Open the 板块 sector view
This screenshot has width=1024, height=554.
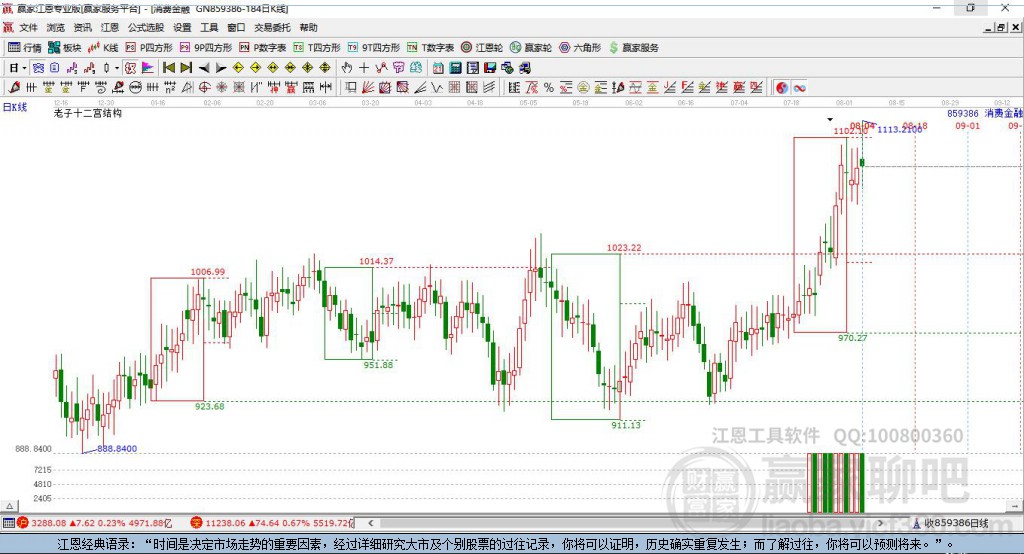[65, 48]
